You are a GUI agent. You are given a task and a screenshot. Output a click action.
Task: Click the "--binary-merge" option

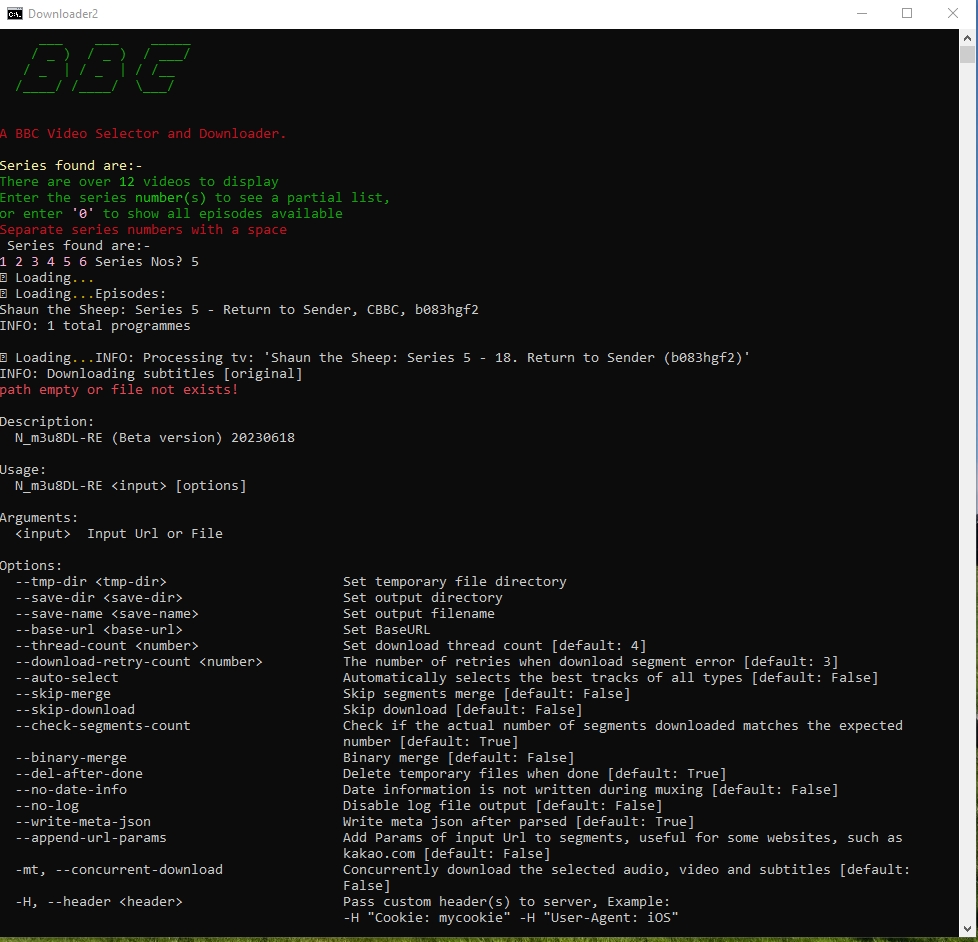pos(71,757)
